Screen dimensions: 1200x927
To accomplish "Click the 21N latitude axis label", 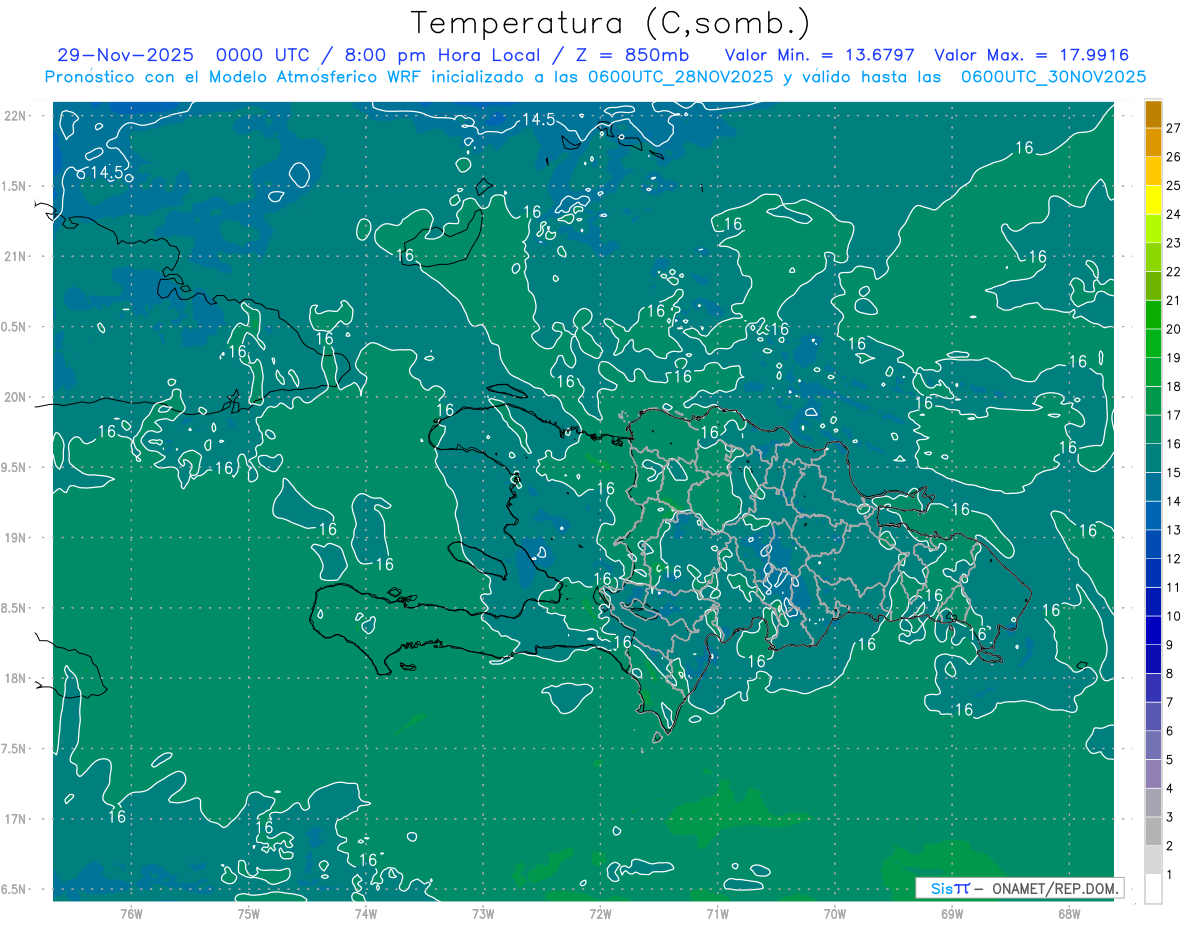I will pos(16,256).
